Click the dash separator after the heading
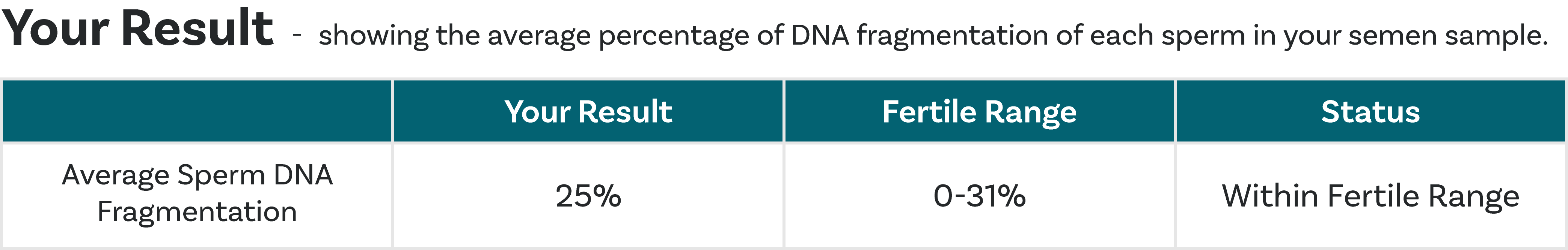Image resolution: width=1568 pixels, height=250 pixels. [x=296, y=35]
